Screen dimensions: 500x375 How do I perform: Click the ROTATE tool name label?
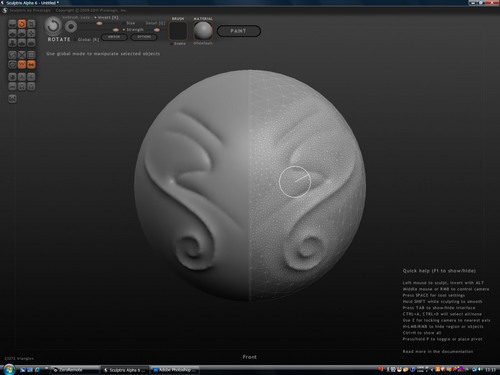[59, 39]
